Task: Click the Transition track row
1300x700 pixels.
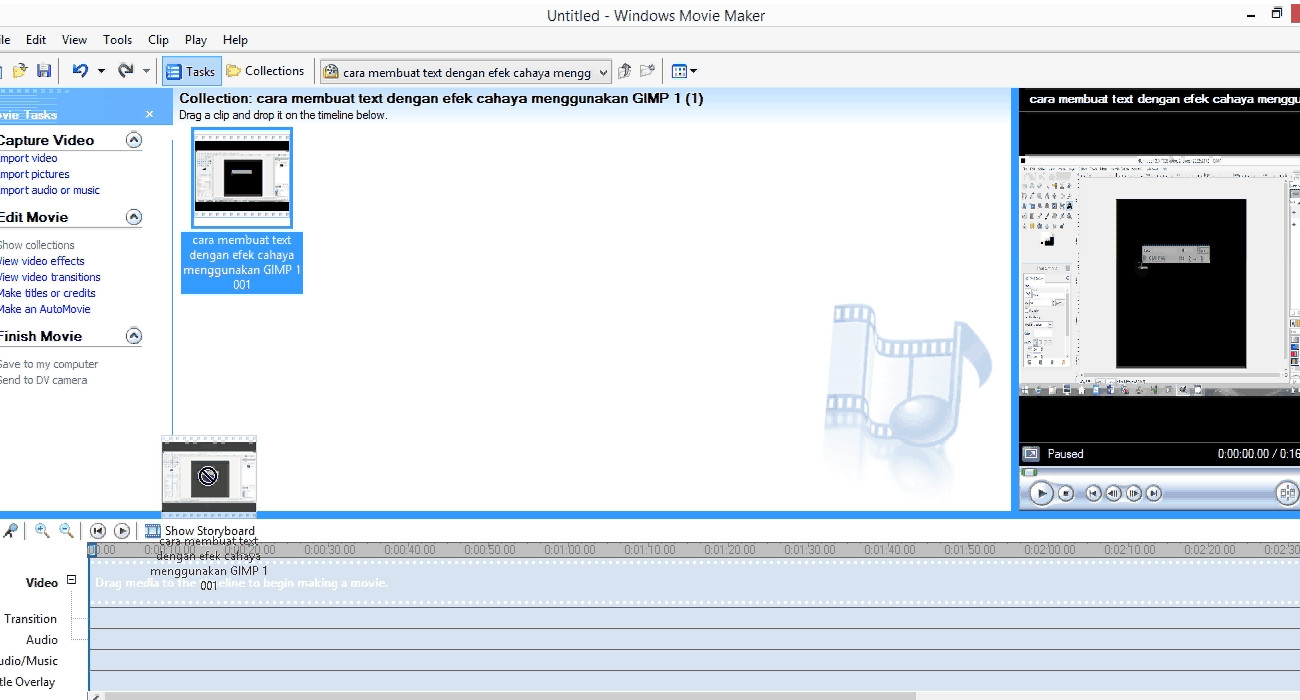Action: coord(694,618)
